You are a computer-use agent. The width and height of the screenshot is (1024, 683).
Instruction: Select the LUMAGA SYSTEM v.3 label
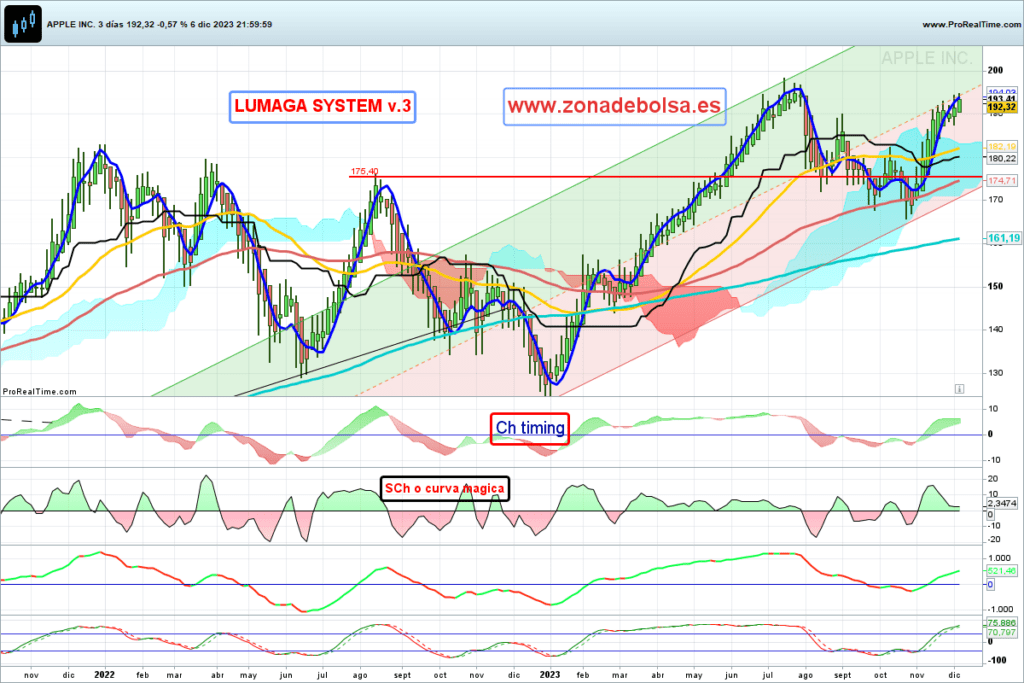(323, 106)
